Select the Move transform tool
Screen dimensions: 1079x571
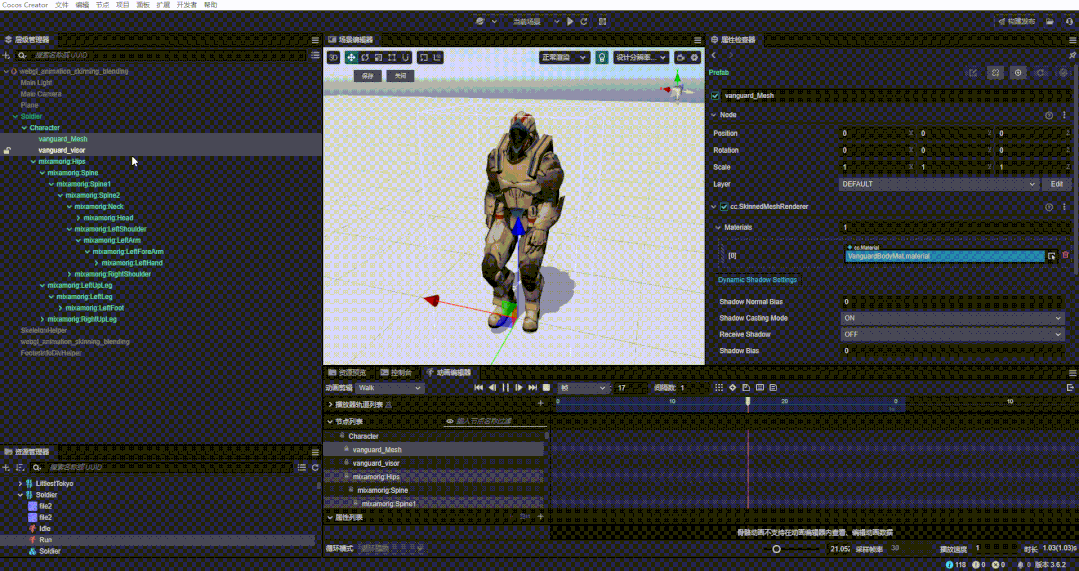click(352, 58)
